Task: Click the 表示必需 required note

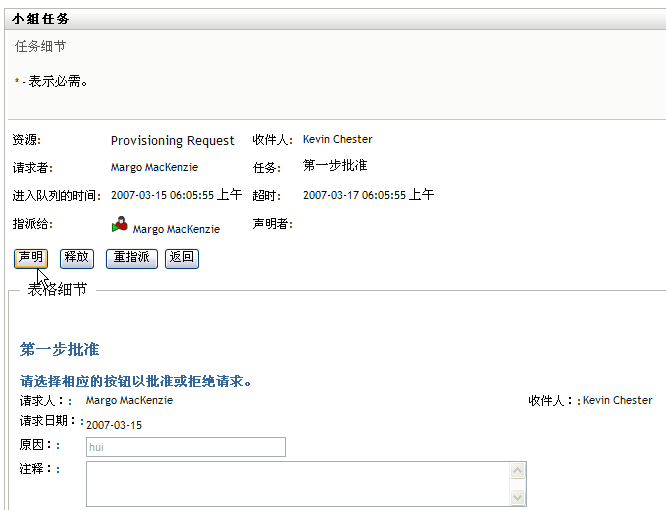Action: point(51,81)
